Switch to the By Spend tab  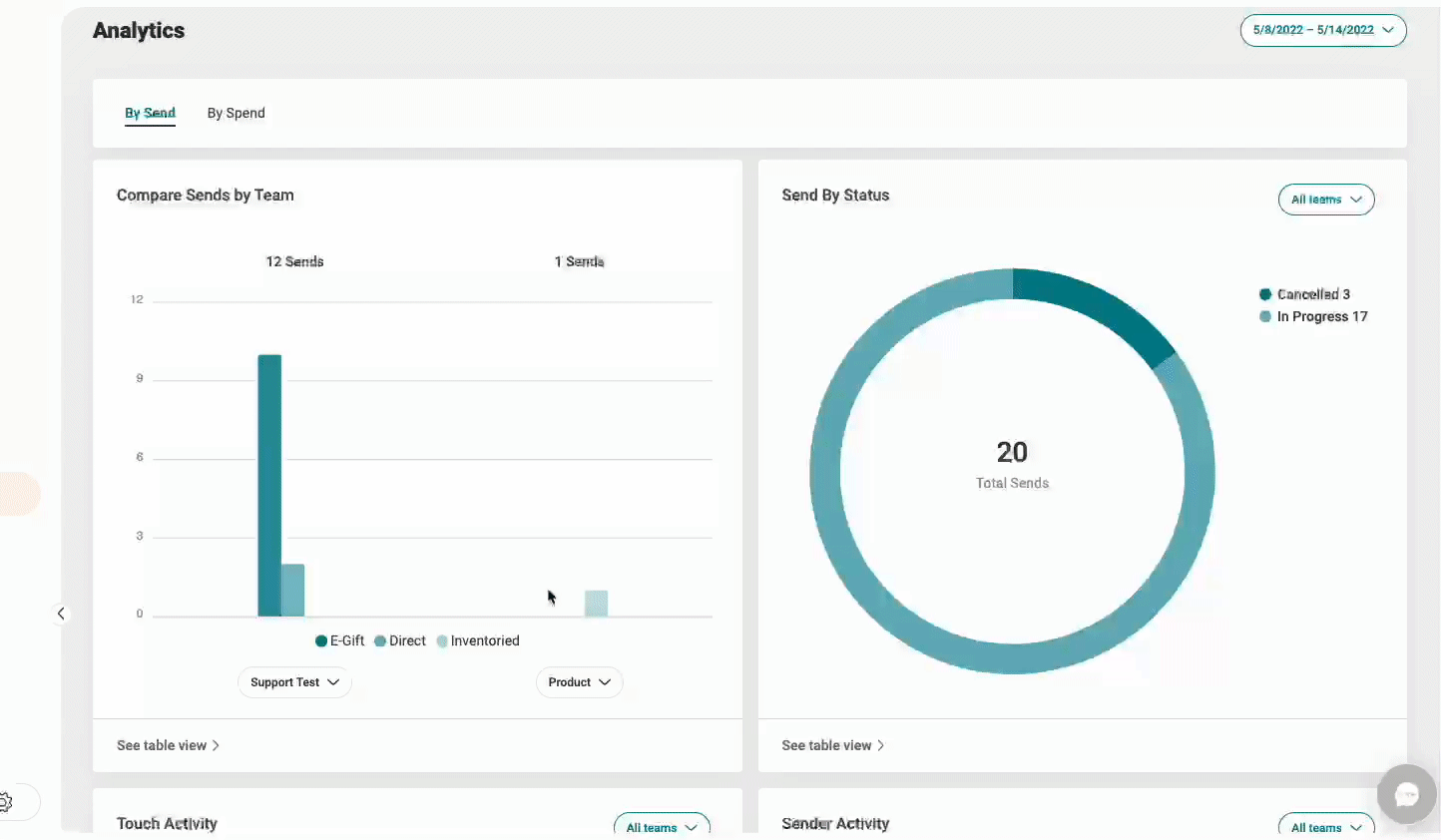coord(236,113)
